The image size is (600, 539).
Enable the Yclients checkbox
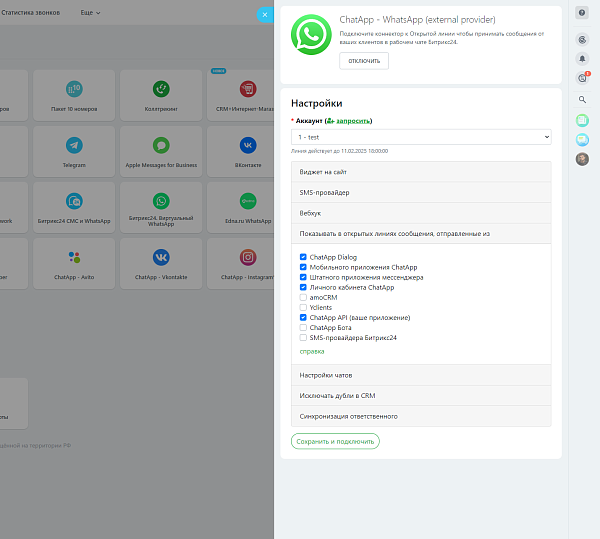(x=303, y=307)
